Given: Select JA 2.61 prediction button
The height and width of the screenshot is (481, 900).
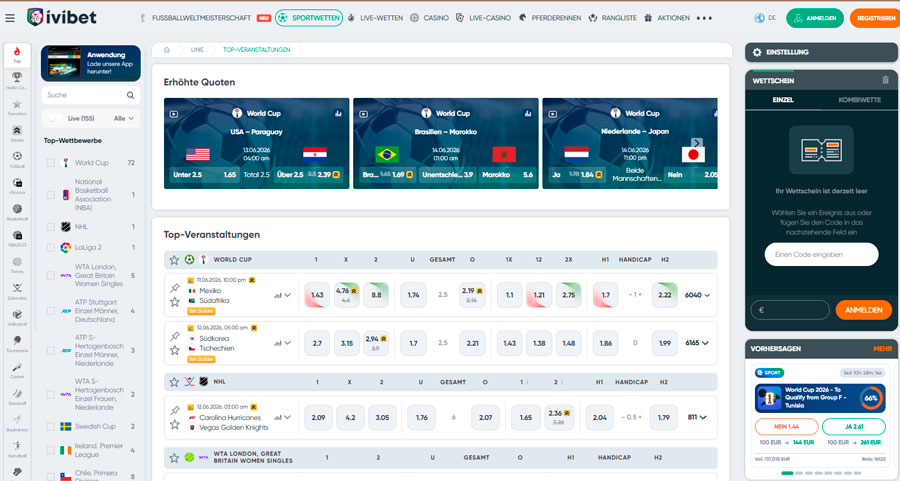Looking at the screenshot, I should 854,426.
